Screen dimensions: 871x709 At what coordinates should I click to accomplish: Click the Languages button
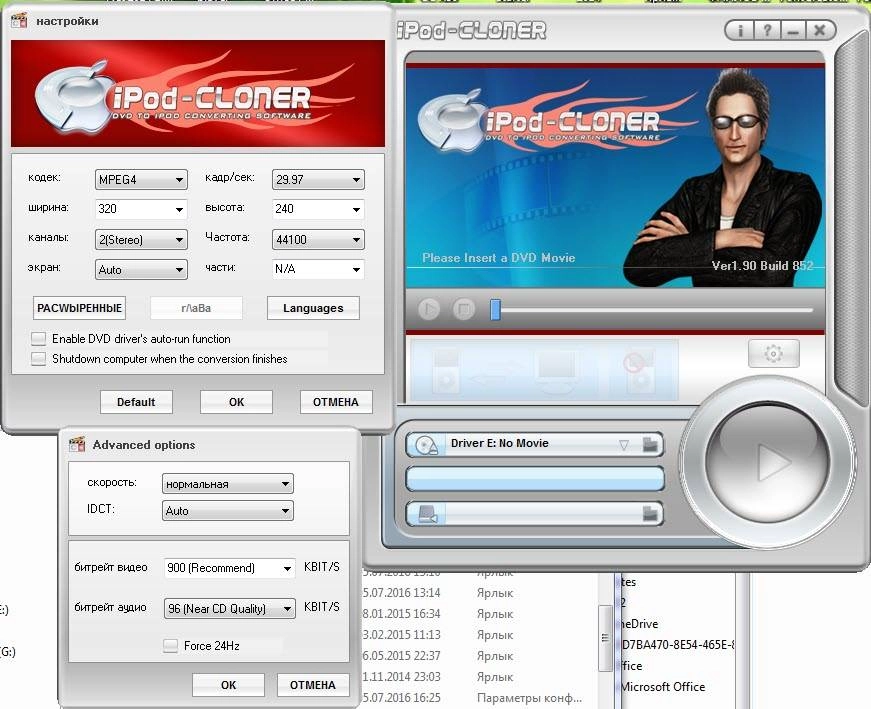coord(313,308)
